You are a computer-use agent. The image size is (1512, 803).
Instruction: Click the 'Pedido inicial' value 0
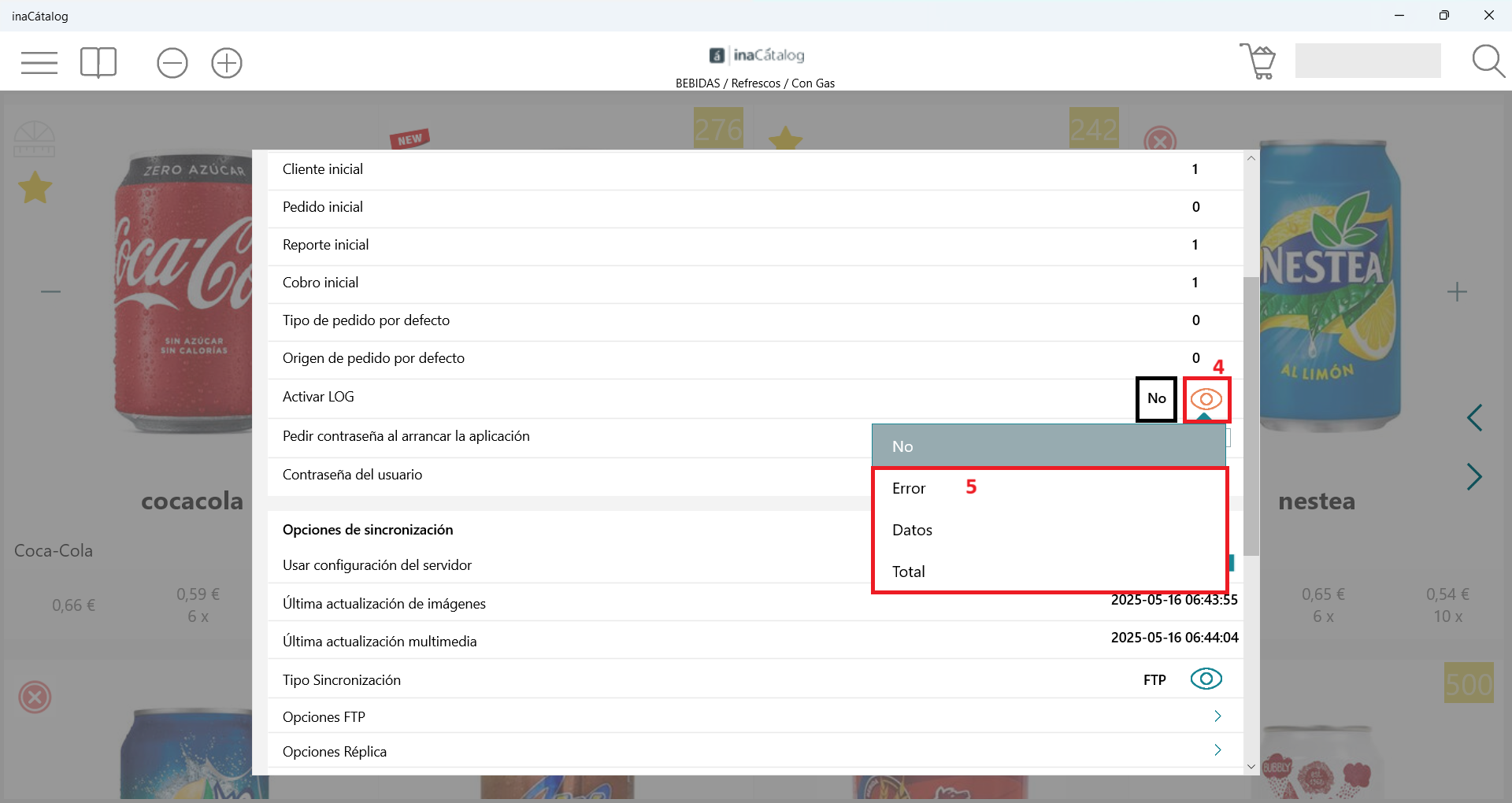(x=1195, y=207)
